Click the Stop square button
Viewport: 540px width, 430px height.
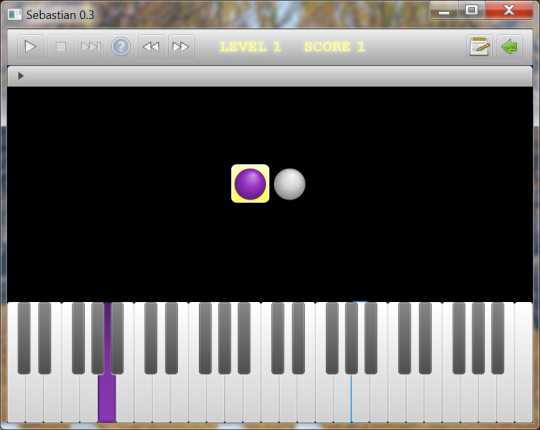[x=61, y=47]
